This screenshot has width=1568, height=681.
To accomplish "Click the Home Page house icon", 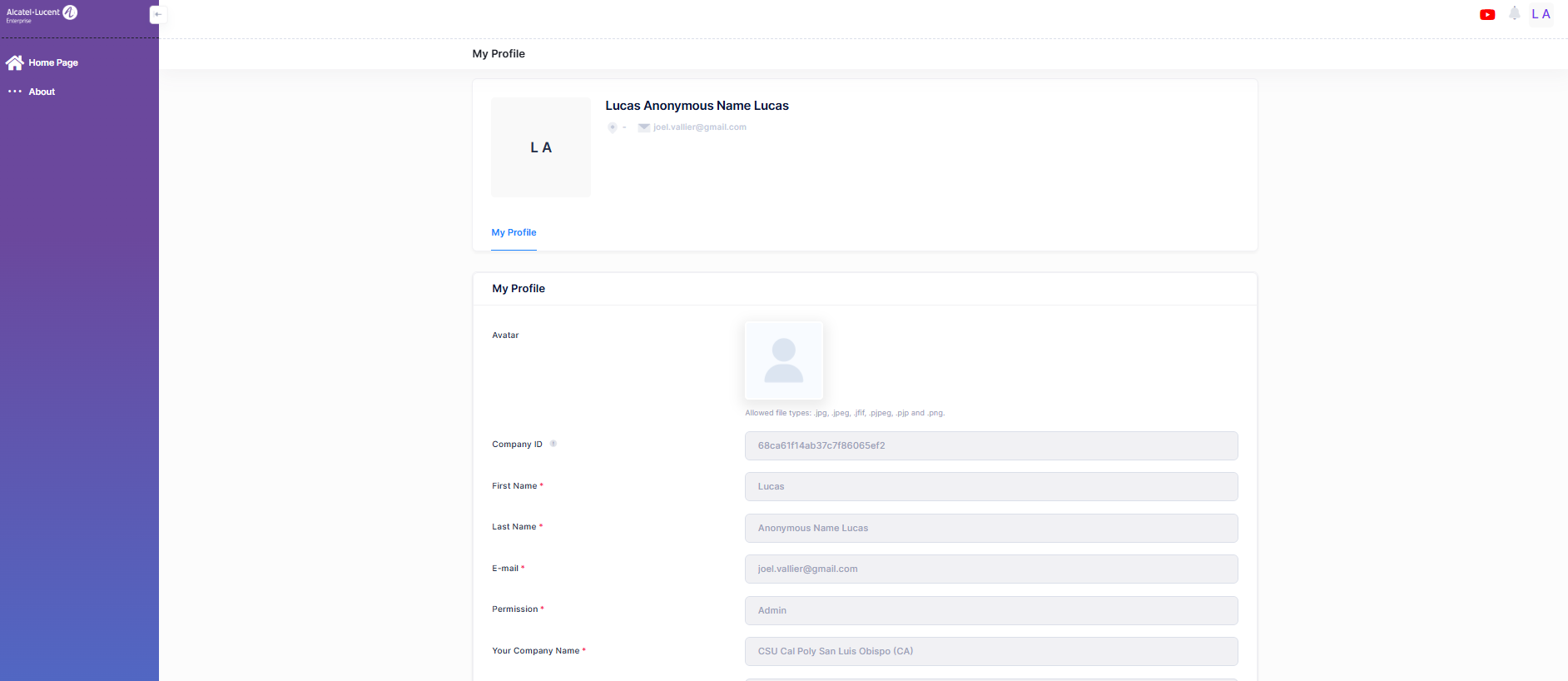I will (x=15, y=62).
